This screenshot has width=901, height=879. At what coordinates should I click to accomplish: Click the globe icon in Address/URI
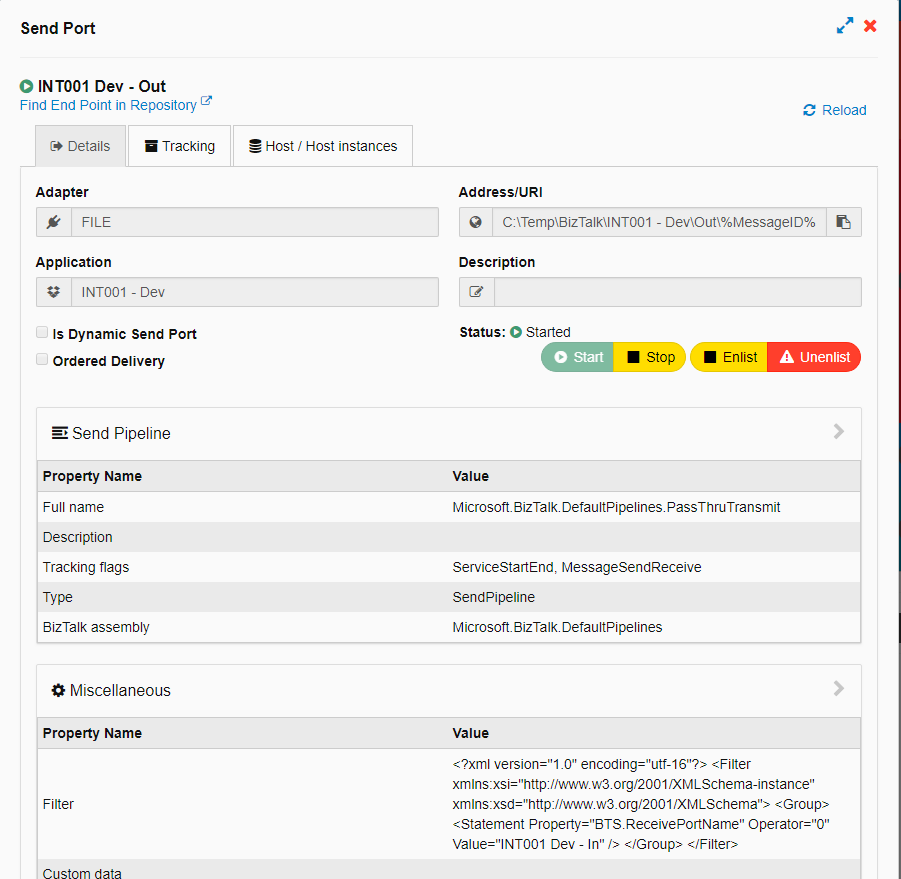[x=476, y=222]
